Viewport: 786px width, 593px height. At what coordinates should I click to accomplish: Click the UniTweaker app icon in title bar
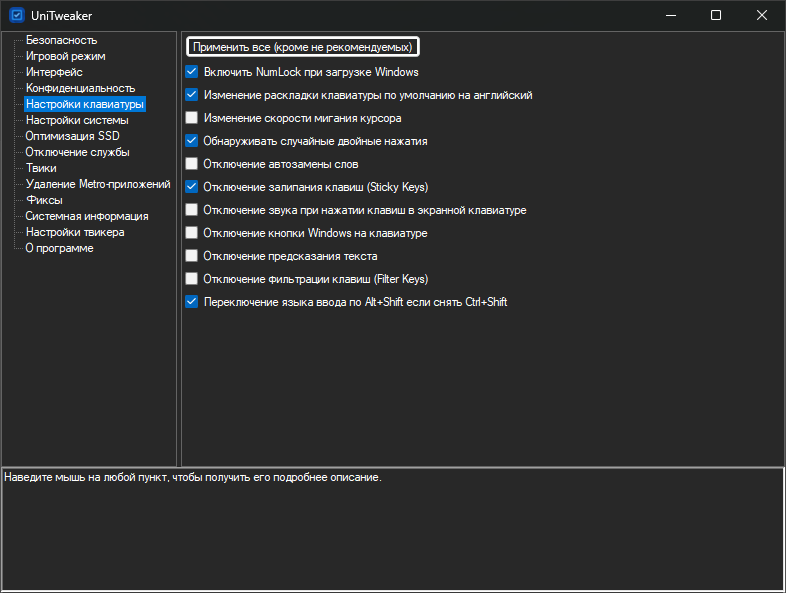(17, 15)
